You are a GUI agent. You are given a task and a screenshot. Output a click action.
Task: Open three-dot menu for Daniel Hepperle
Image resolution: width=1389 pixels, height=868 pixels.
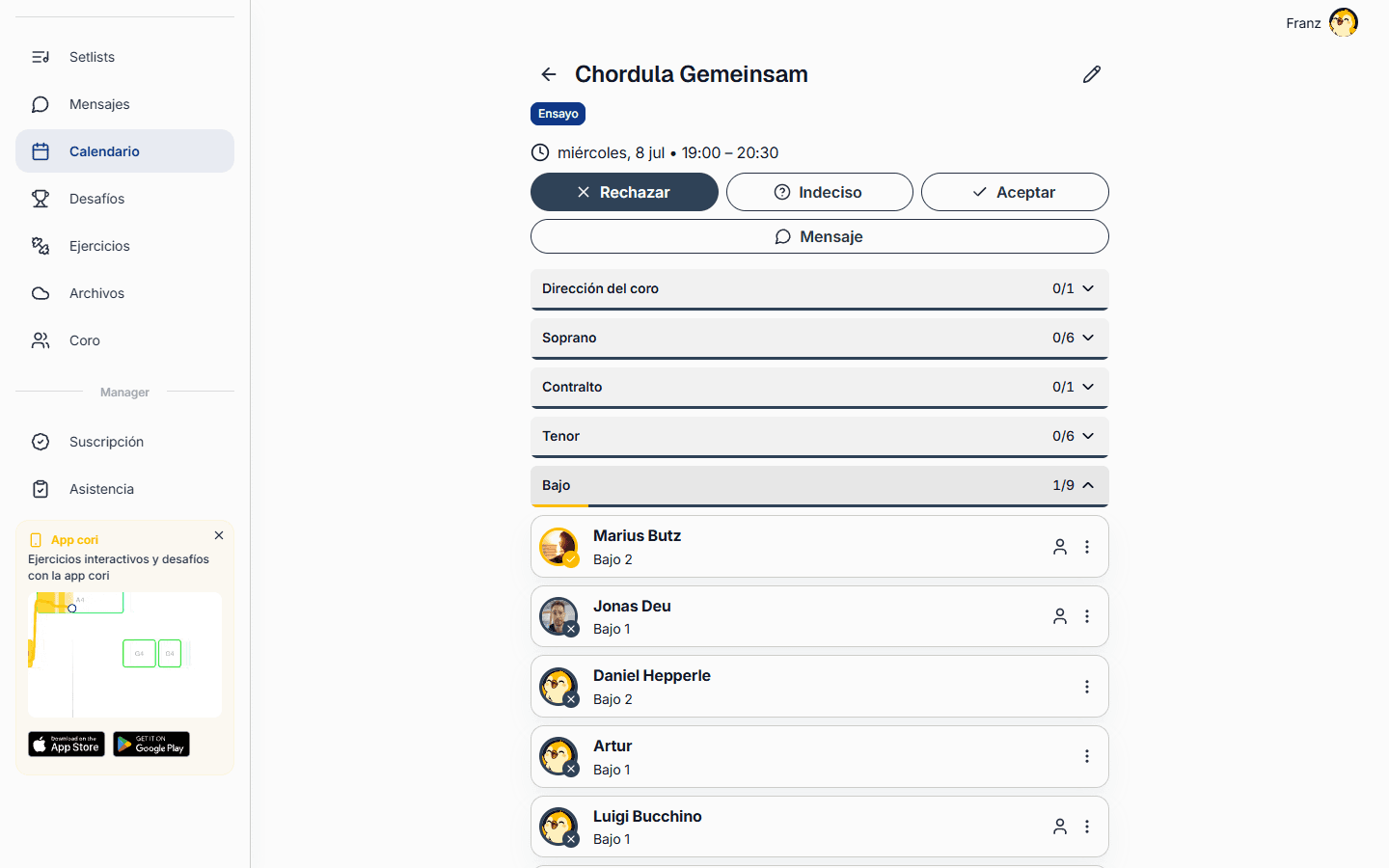[1087, 687]
